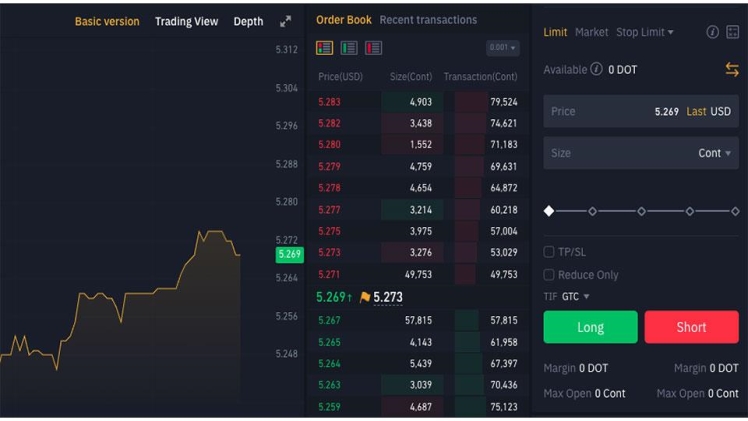Screen dimensions: 748x421
Task: Select buy-orders-only order book view icon
Action: (x=349, y=48)
